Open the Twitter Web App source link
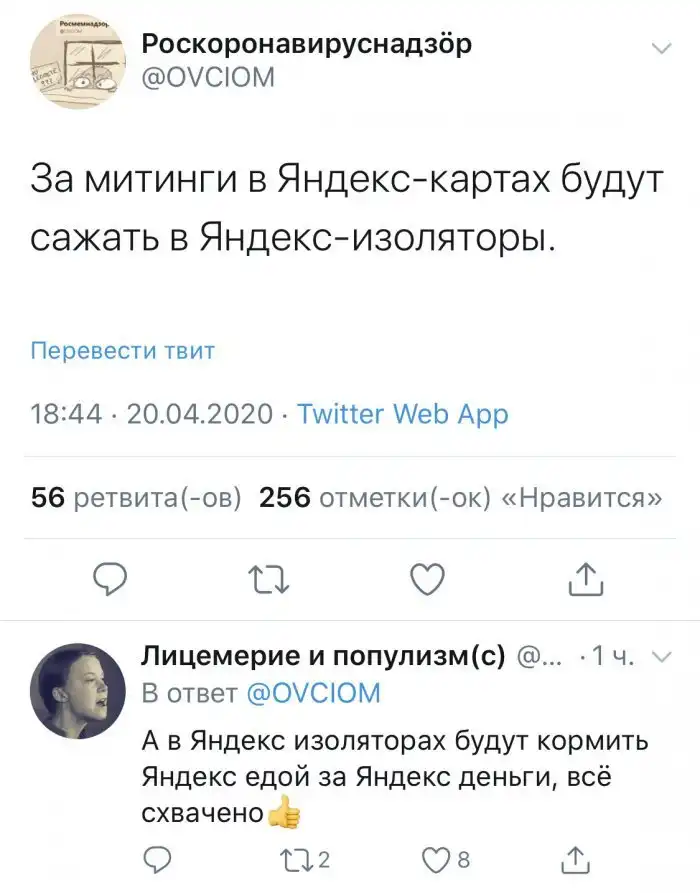This screenshot has width=700, height=893. coord(403,413)
